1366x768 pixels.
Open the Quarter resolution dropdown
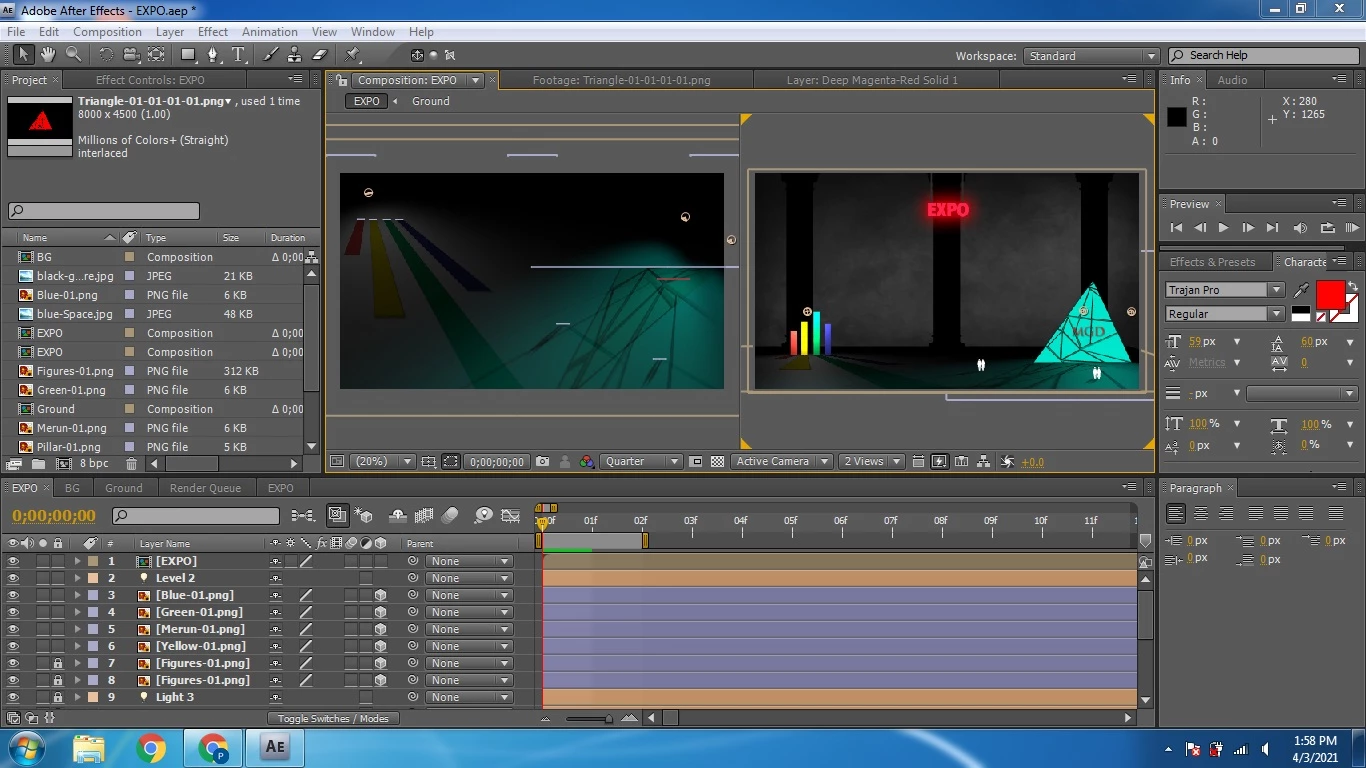pos(642,462)
